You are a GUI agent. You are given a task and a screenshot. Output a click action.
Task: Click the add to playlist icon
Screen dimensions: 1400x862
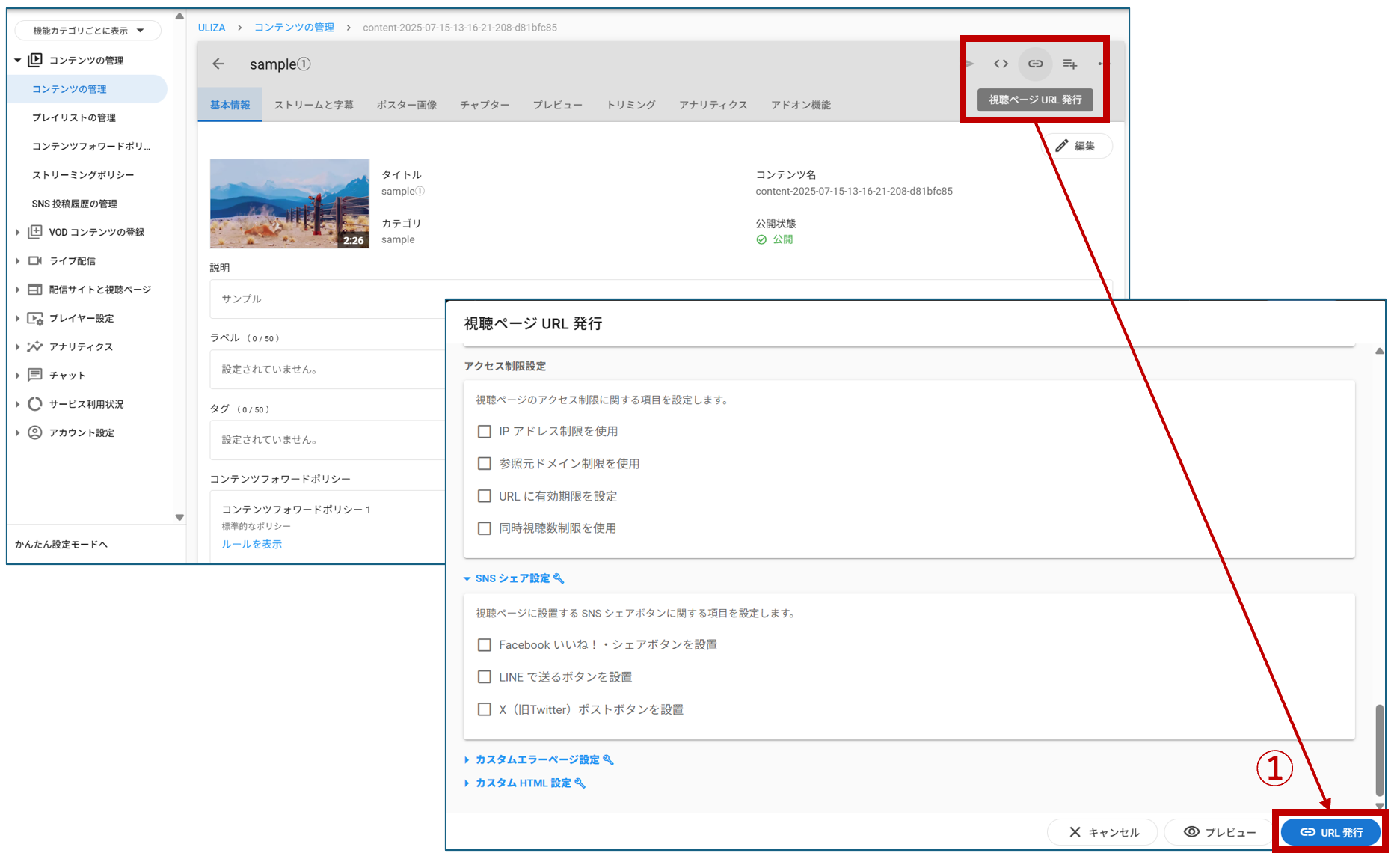pyautogui.click(x=1069, y=64)
